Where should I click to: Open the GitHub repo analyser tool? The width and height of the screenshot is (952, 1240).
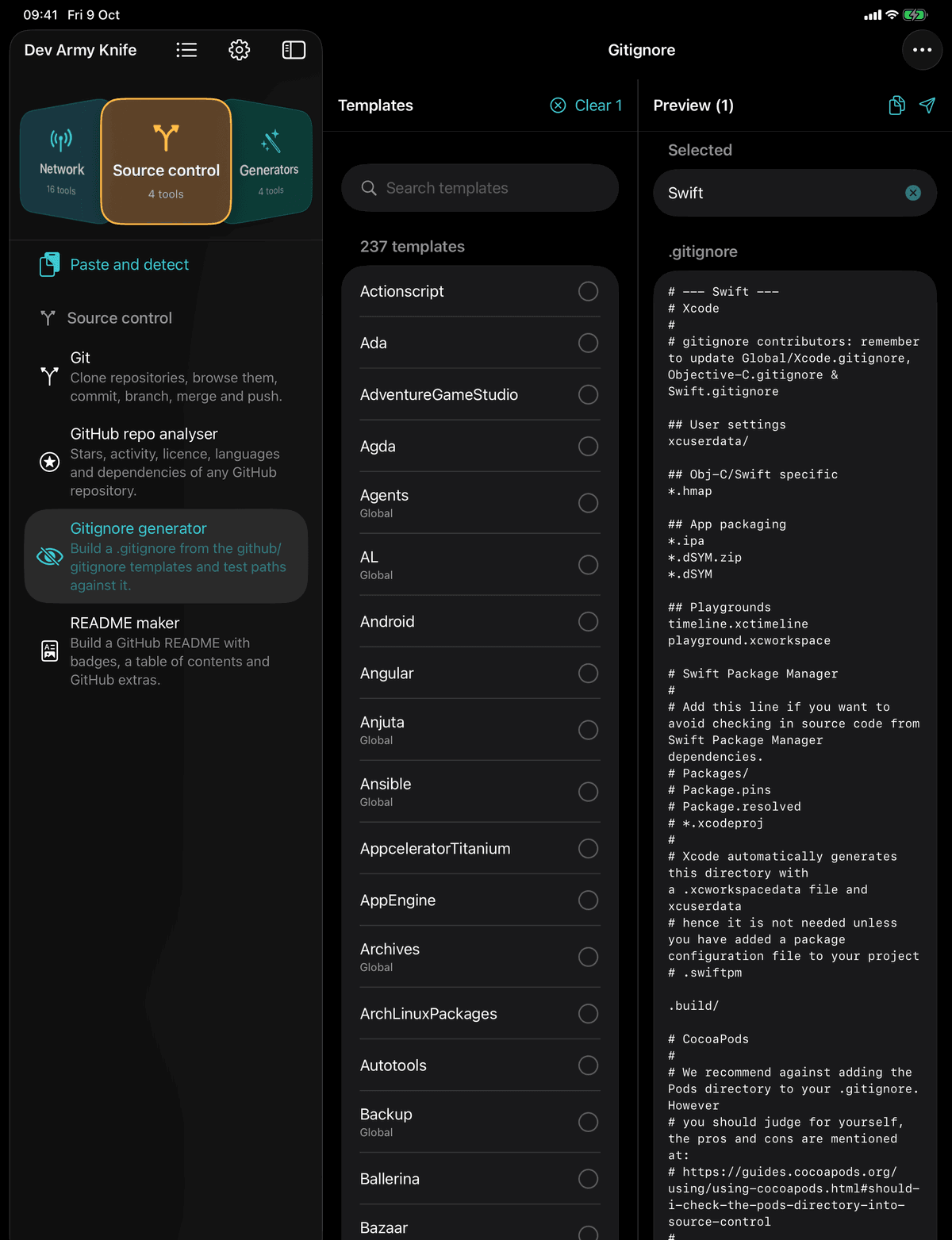[x=166, y=462]
